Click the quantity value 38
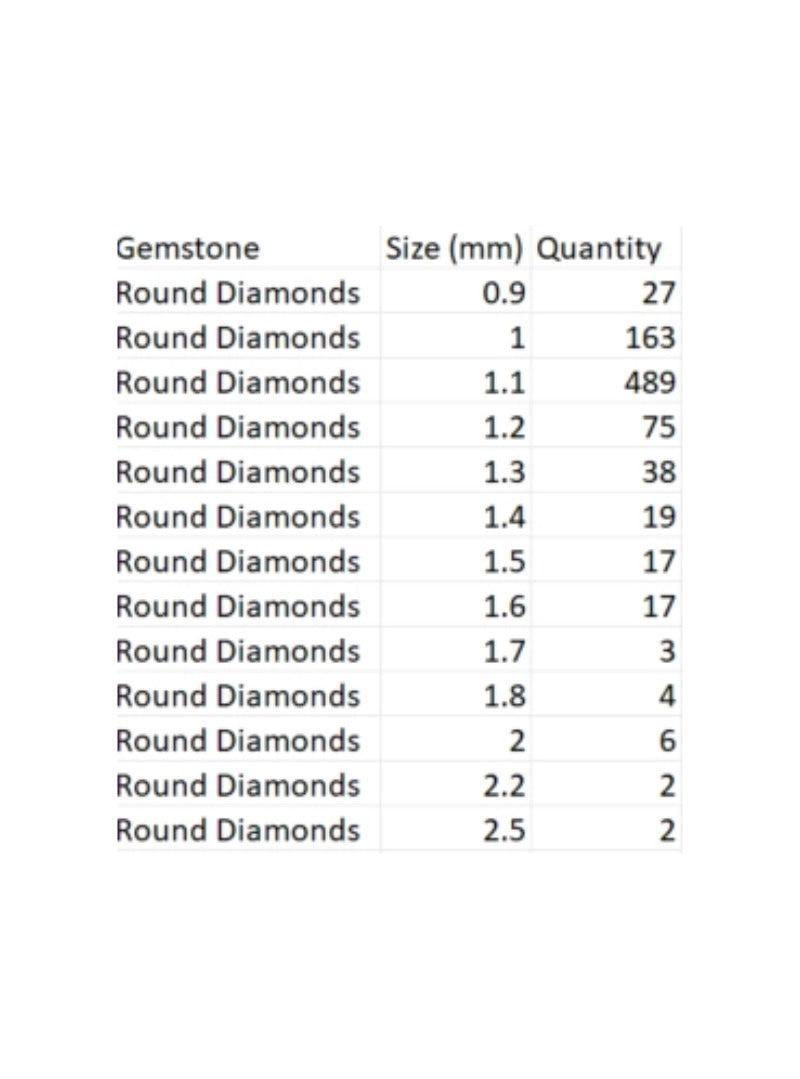 (x=658, y=472)
